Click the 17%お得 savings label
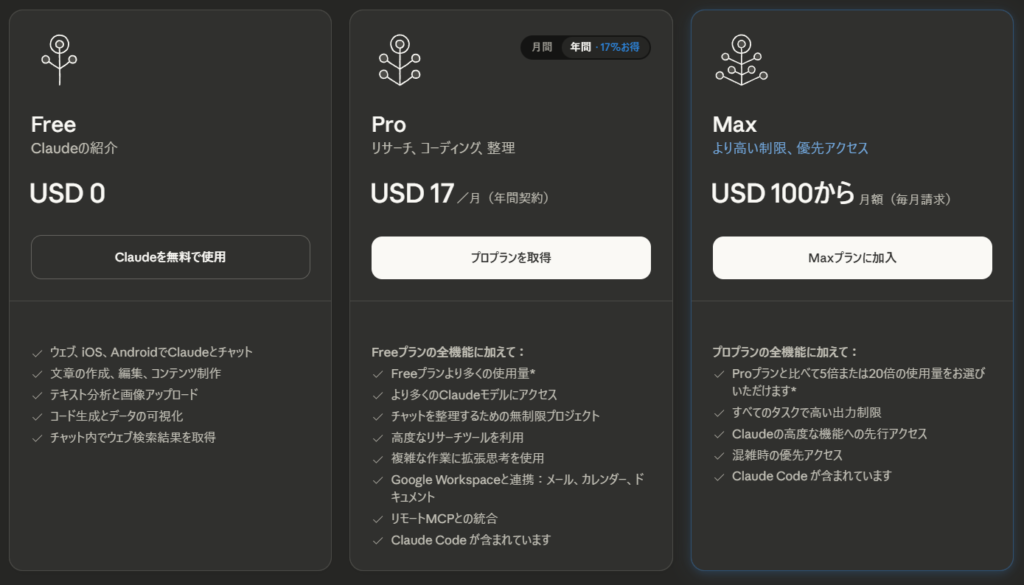The image size is (1024, 585). [622, 47]
